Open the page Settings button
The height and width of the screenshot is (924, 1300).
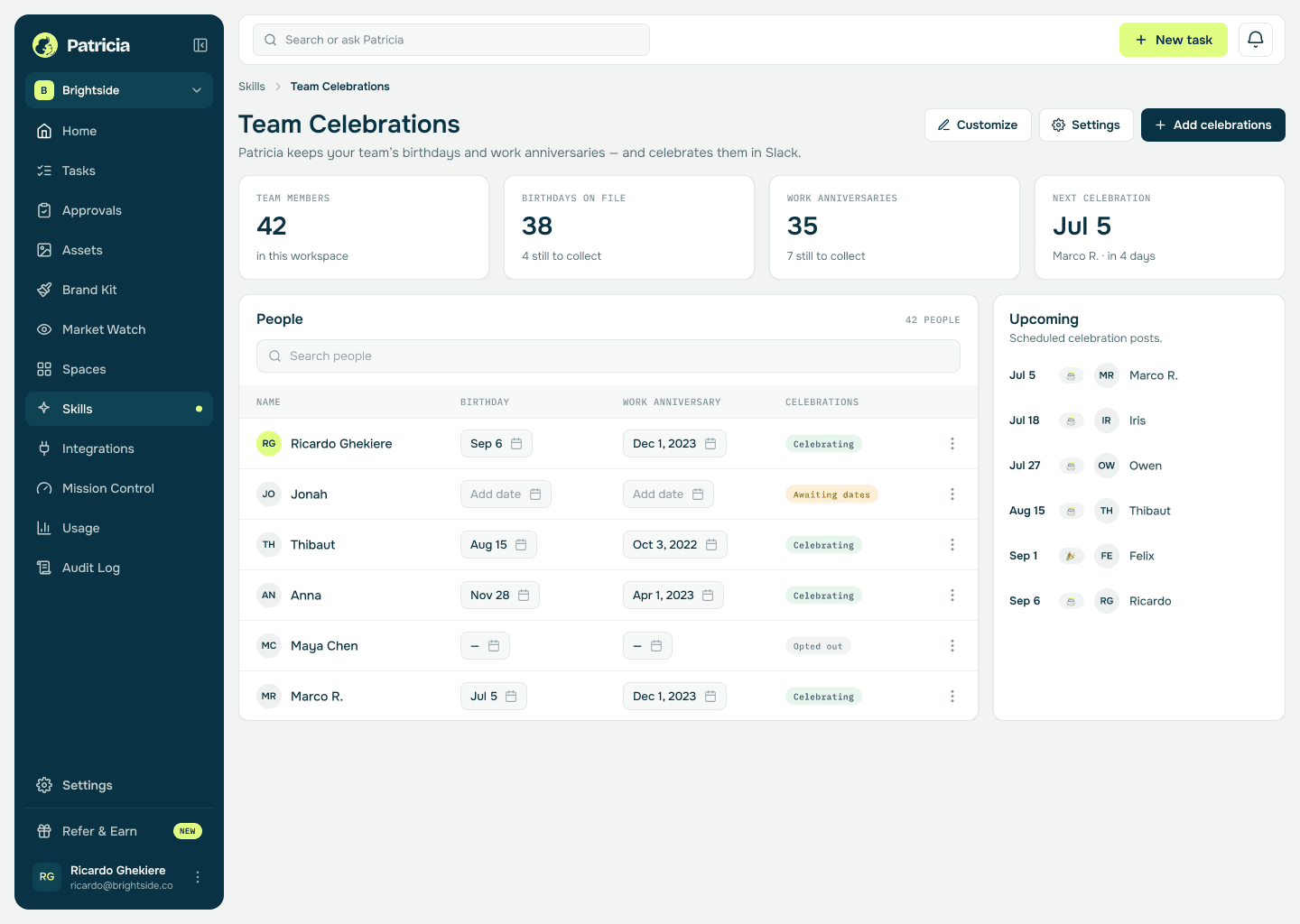pos(1086,125)
